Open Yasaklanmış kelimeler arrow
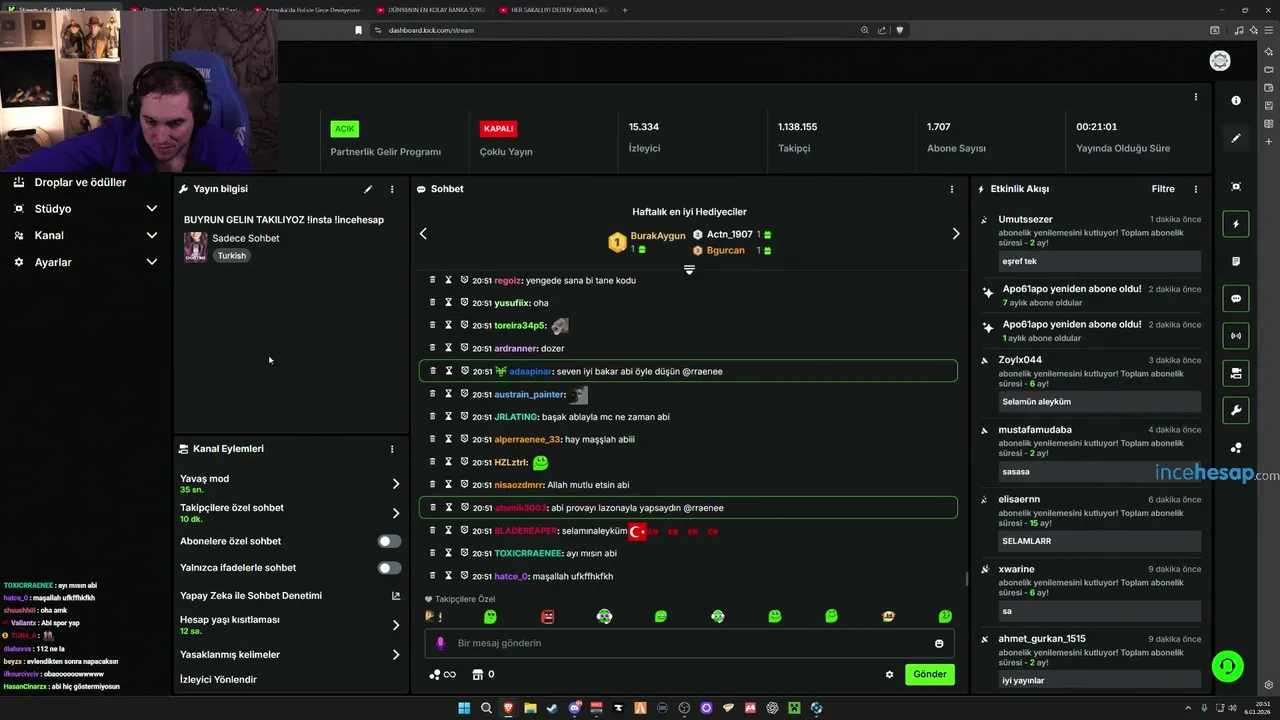1280x720 pixels. pyautogui.click(x=396, y=655)
